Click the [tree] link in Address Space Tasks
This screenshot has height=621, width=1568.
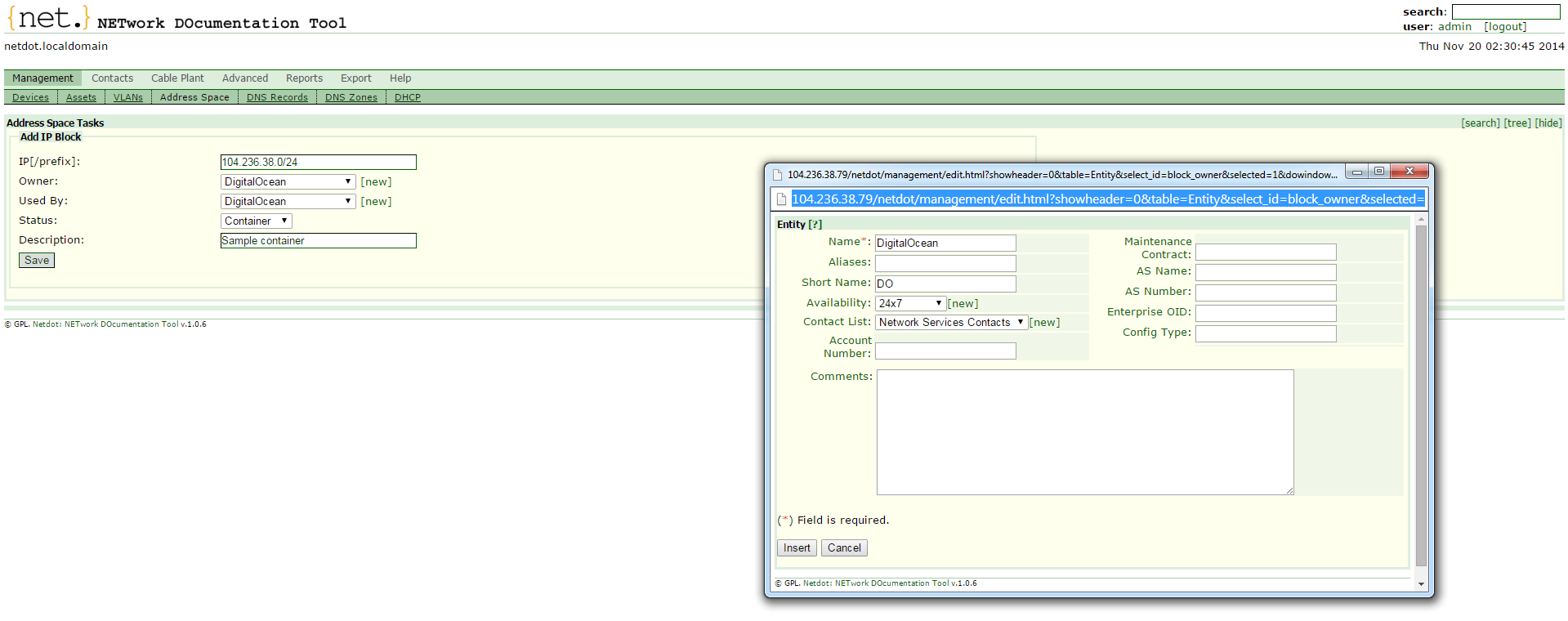coord(1517,123)
